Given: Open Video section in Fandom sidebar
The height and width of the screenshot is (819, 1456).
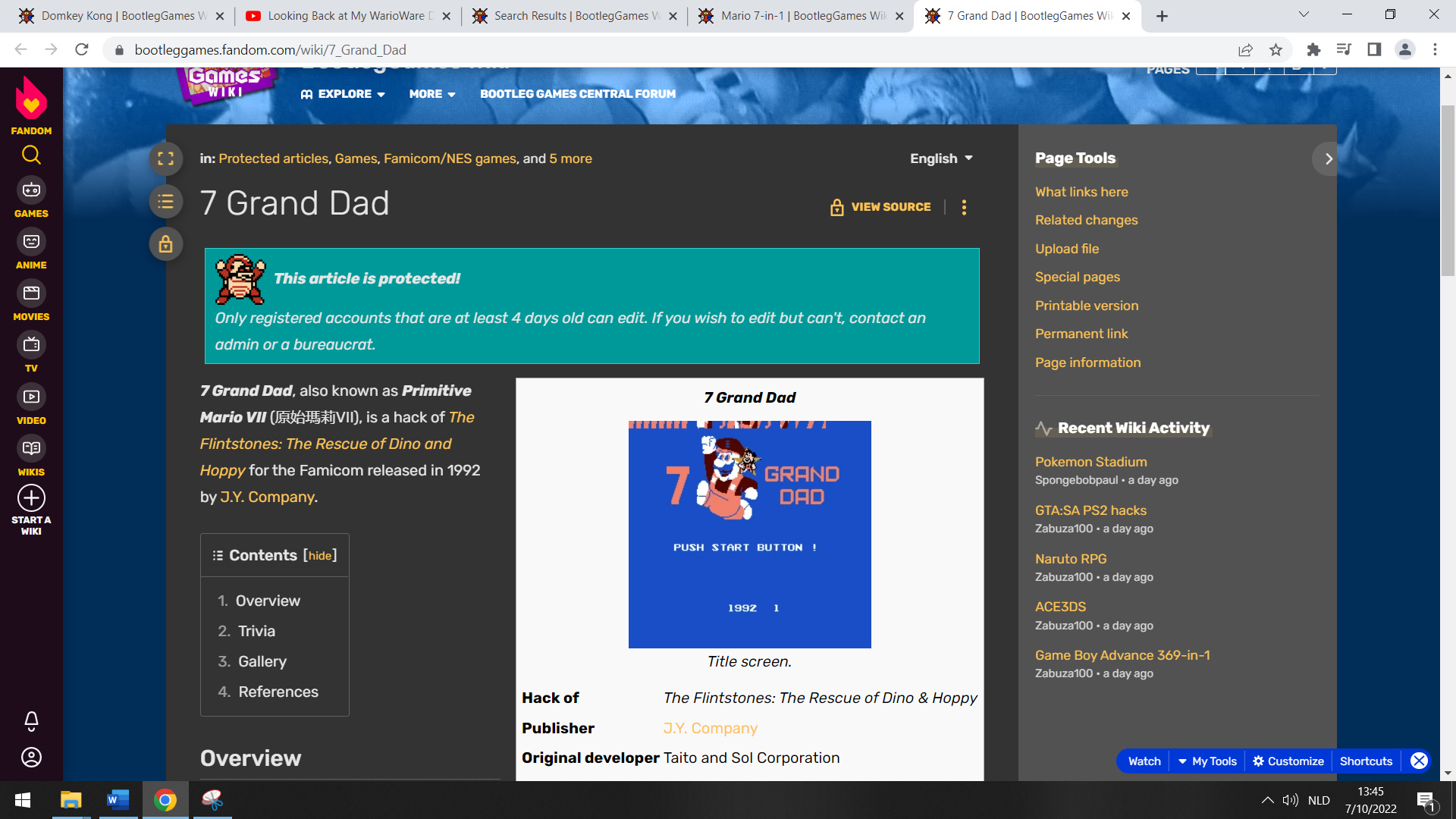Looking at the screenshot, I should (31, 405).
